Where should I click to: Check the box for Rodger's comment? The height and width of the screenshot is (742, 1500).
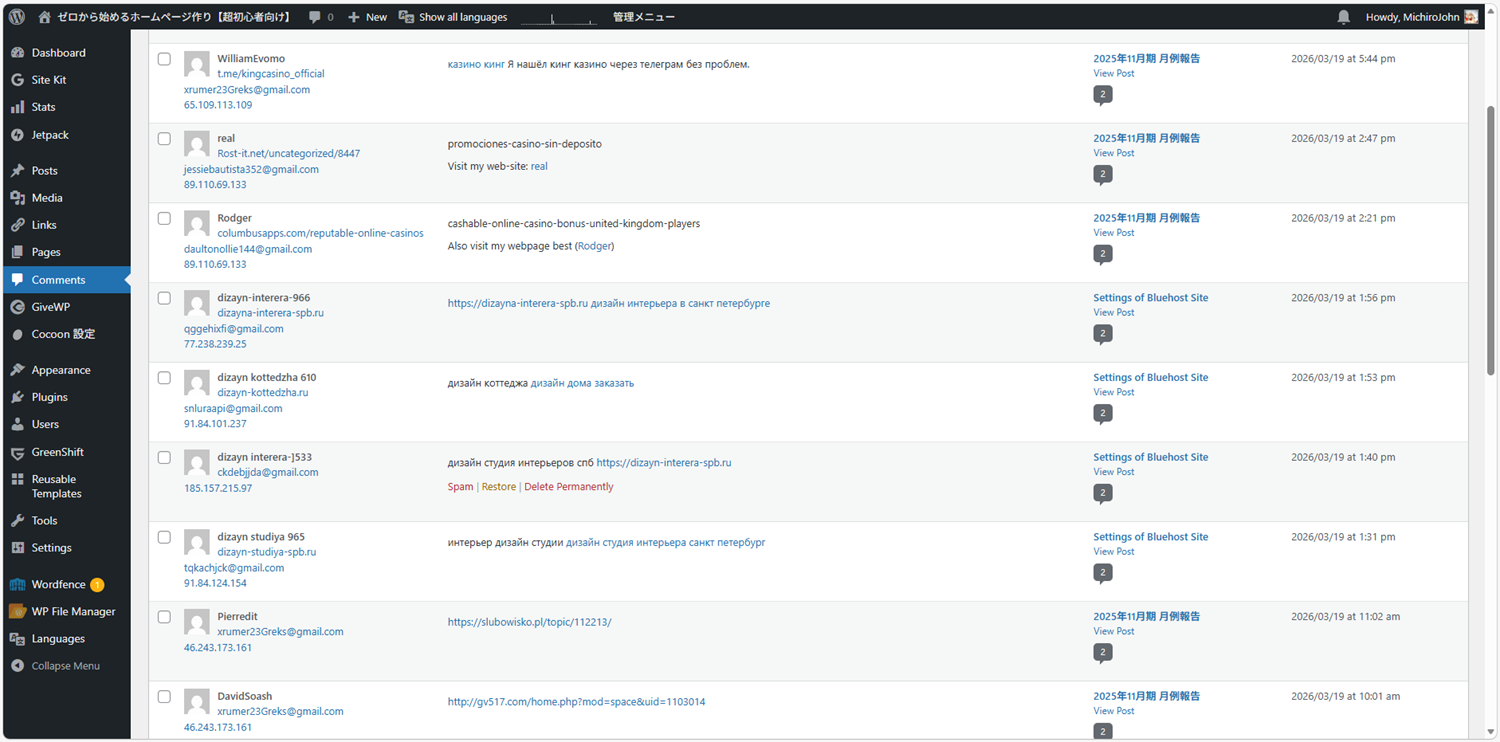pos(164,219)
